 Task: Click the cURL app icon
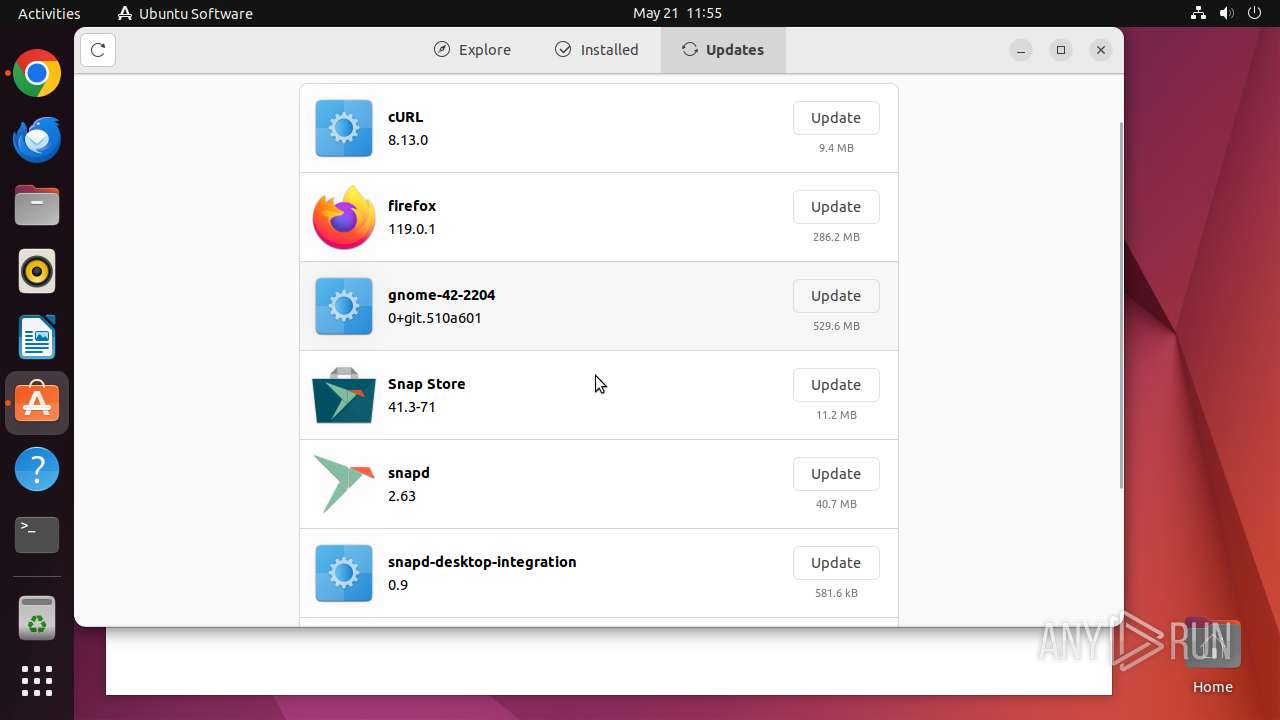(x=344, y=128)
